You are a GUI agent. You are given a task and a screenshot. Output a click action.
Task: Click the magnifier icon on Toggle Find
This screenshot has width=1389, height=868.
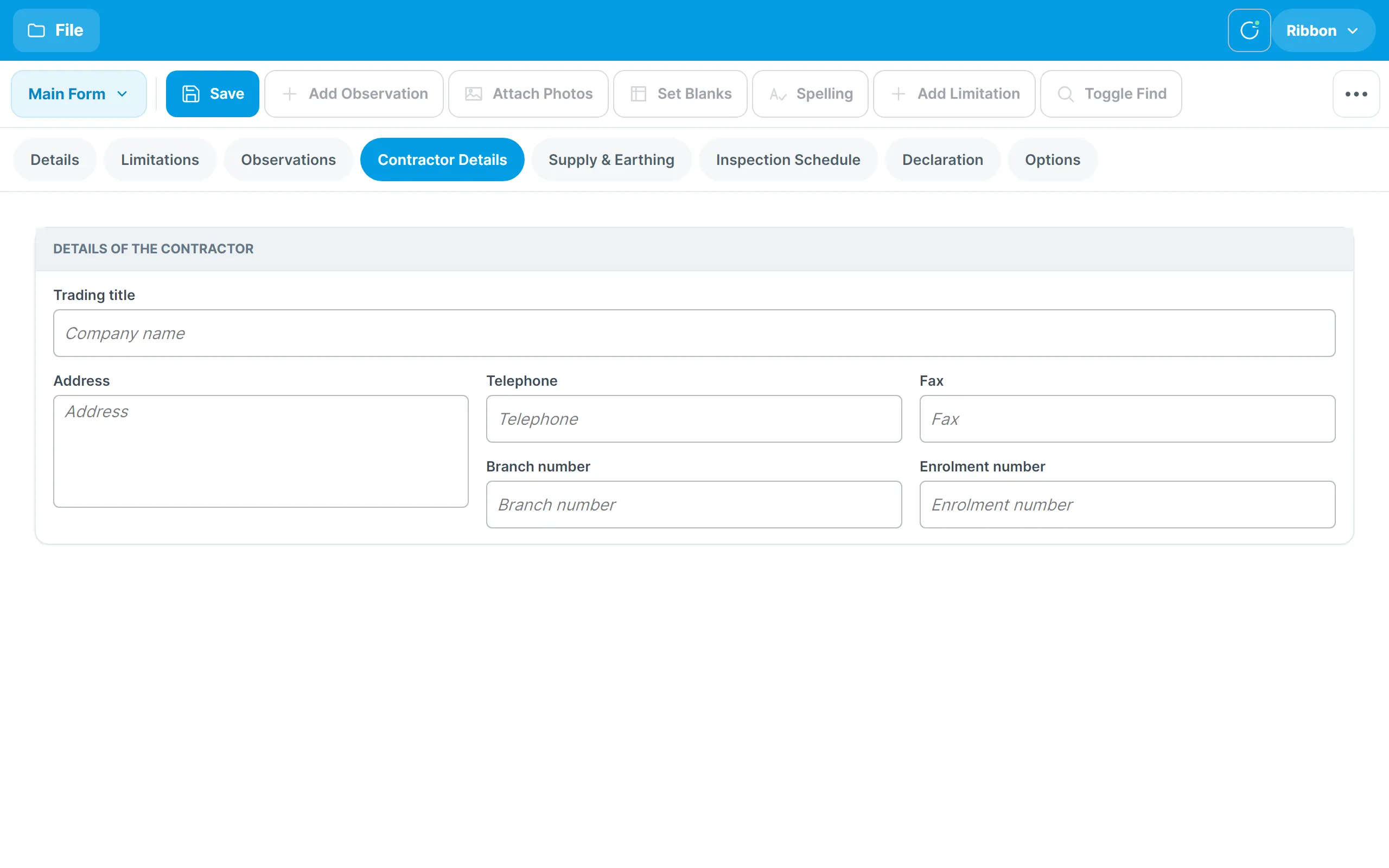1066,93
